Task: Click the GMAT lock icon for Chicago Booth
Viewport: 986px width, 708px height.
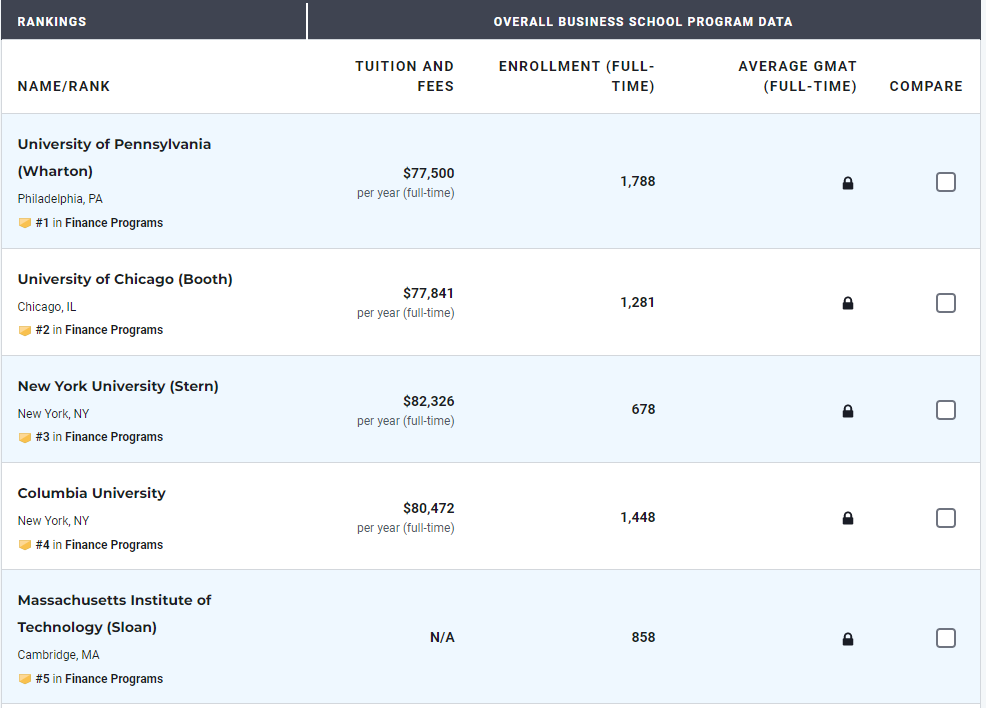Action: (848, 303)
